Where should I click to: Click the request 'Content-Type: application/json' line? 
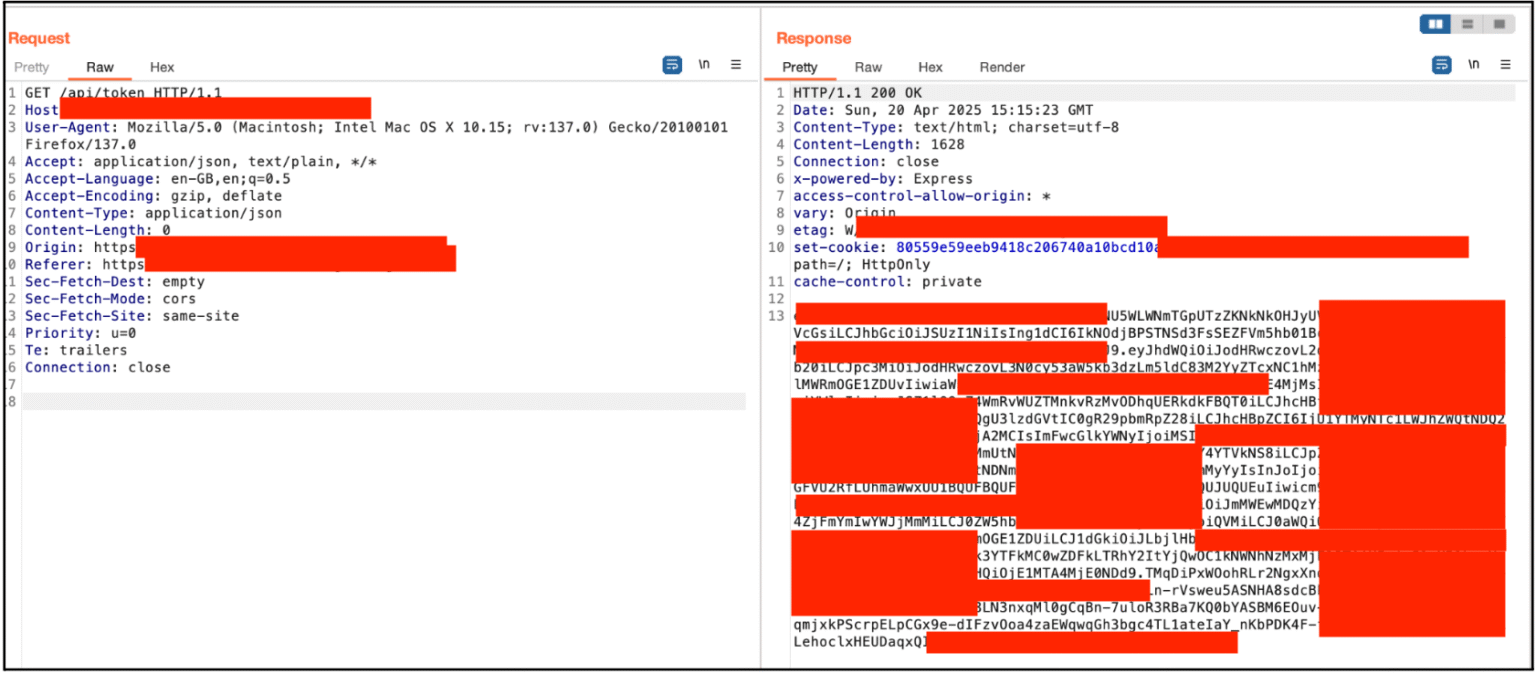(x=153, y=213)
